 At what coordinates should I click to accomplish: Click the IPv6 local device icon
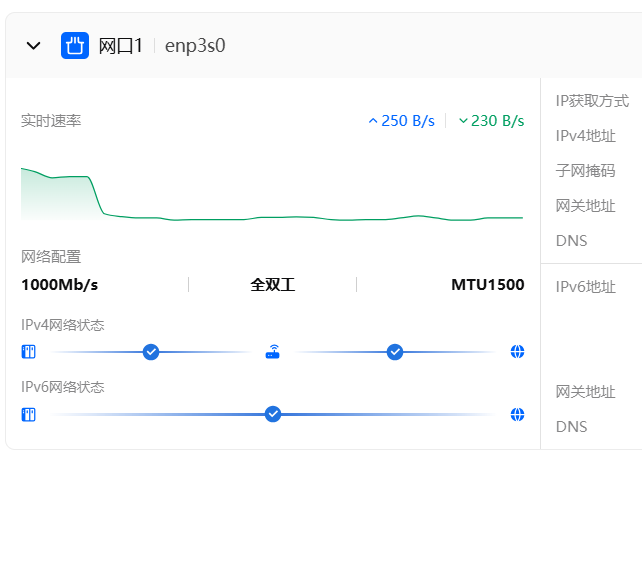tap(28, 414)
